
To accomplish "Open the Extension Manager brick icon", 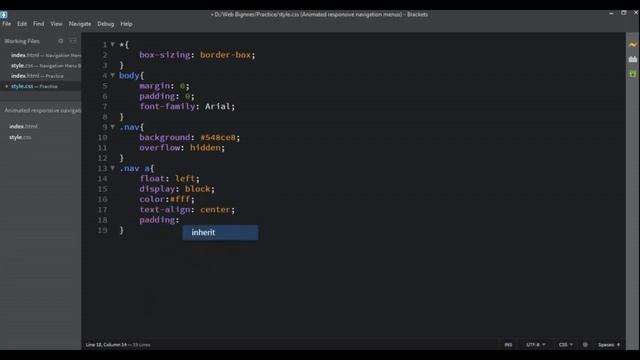I will 633,59.
